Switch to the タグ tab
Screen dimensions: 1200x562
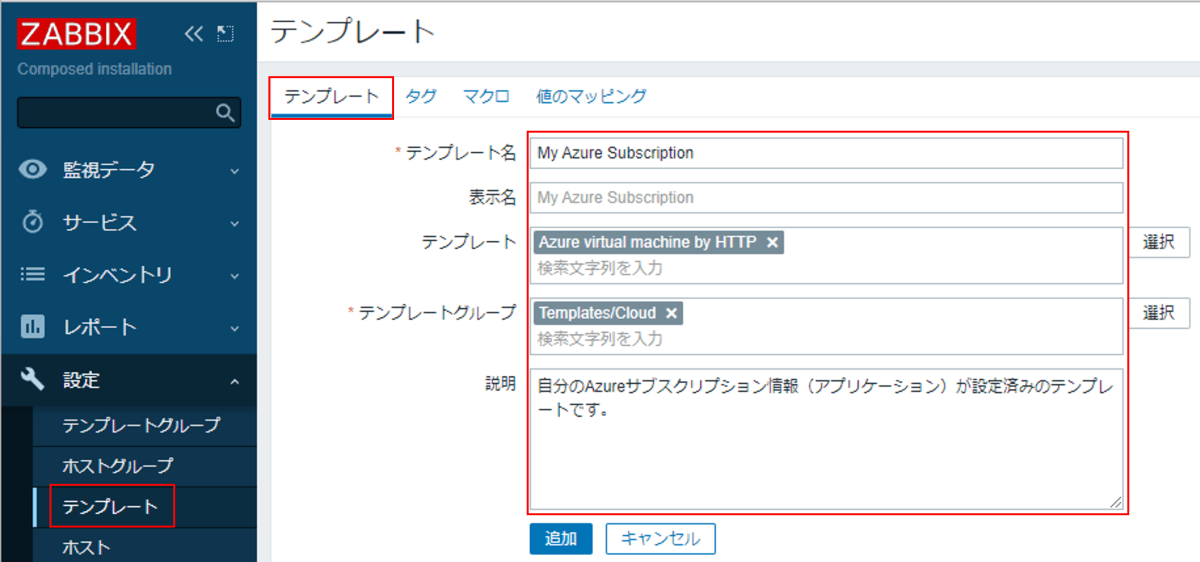[420, 96]
